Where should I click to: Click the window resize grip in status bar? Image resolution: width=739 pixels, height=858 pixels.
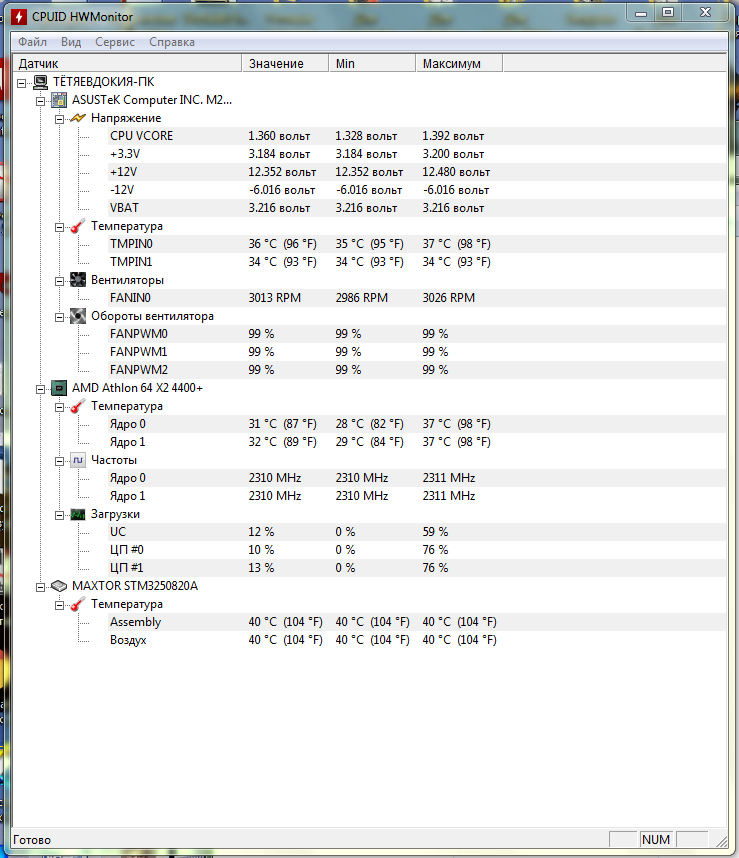pos(721,841)
